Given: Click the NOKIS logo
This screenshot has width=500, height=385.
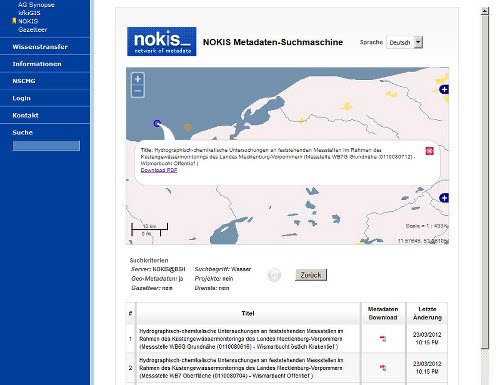Looking at the screenshot, I should pyautogui.click(x=162, y=42).
